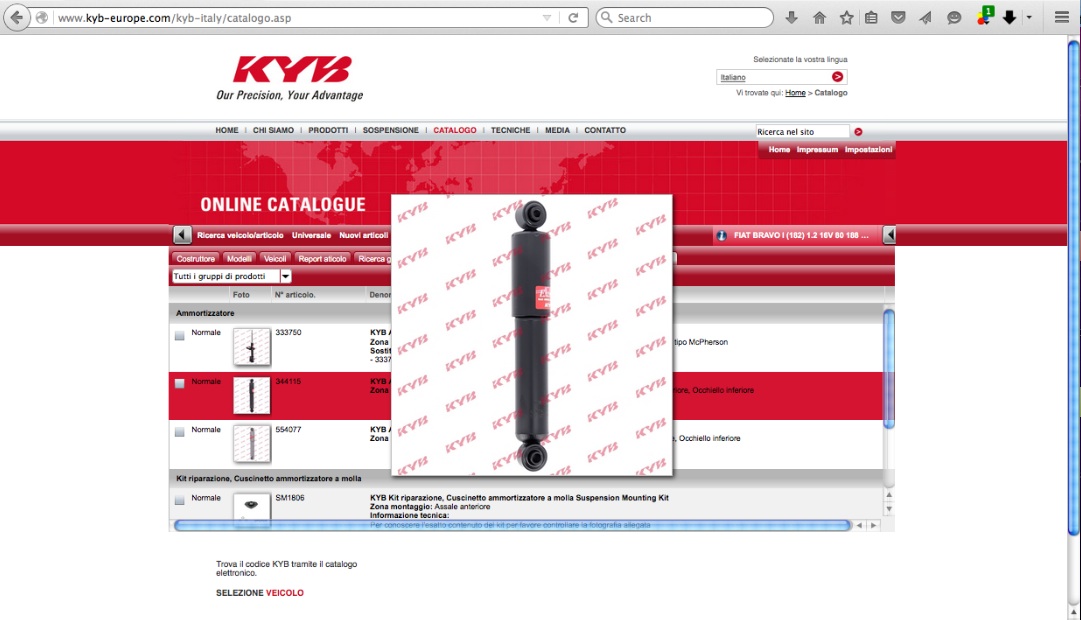Submit language selection with red arrow button
The width and height of the screenshot is (1081, 620).
(837, 77)
